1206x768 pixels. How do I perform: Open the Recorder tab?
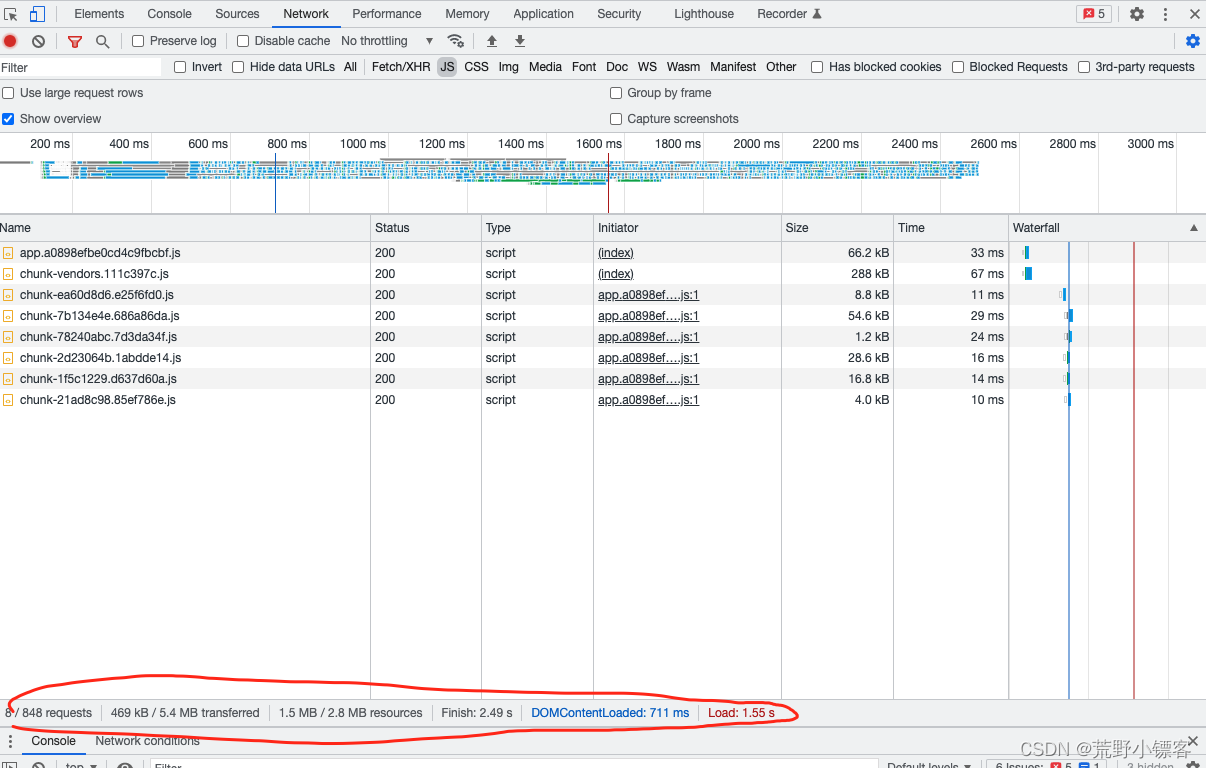[789, 14]
